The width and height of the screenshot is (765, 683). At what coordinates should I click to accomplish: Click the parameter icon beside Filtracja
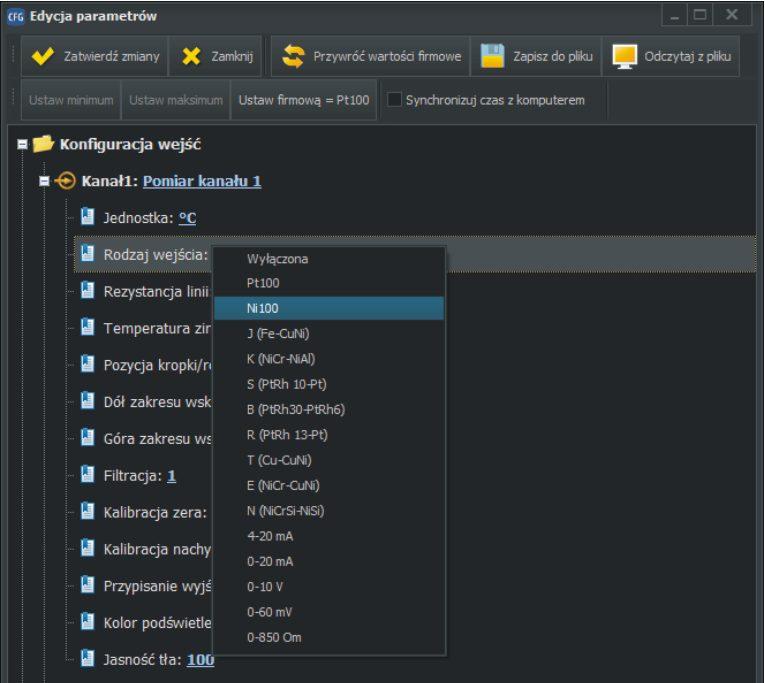[87, 474]
